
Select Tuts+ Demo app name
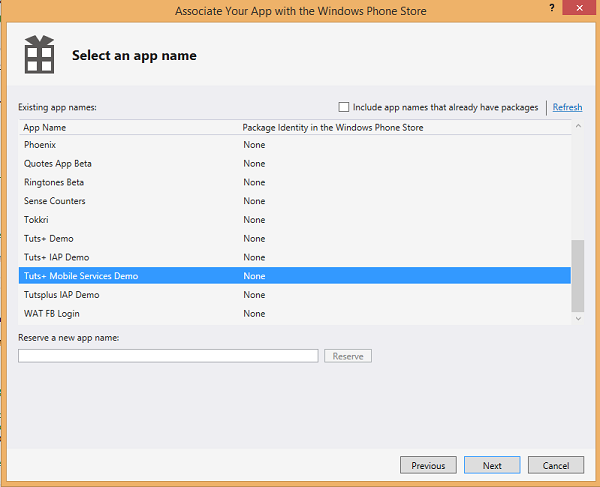[x=295, y=238]
